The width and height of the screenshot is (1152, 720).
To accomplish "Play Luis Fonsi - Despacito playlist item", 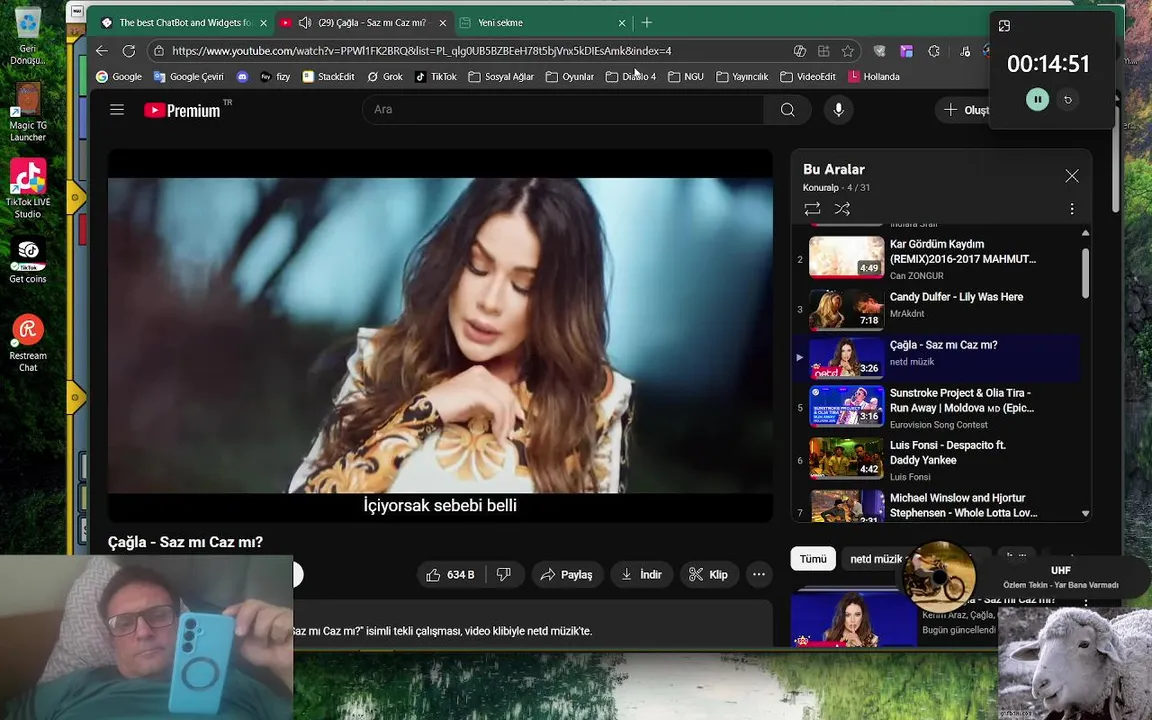I will coord(936,459).
